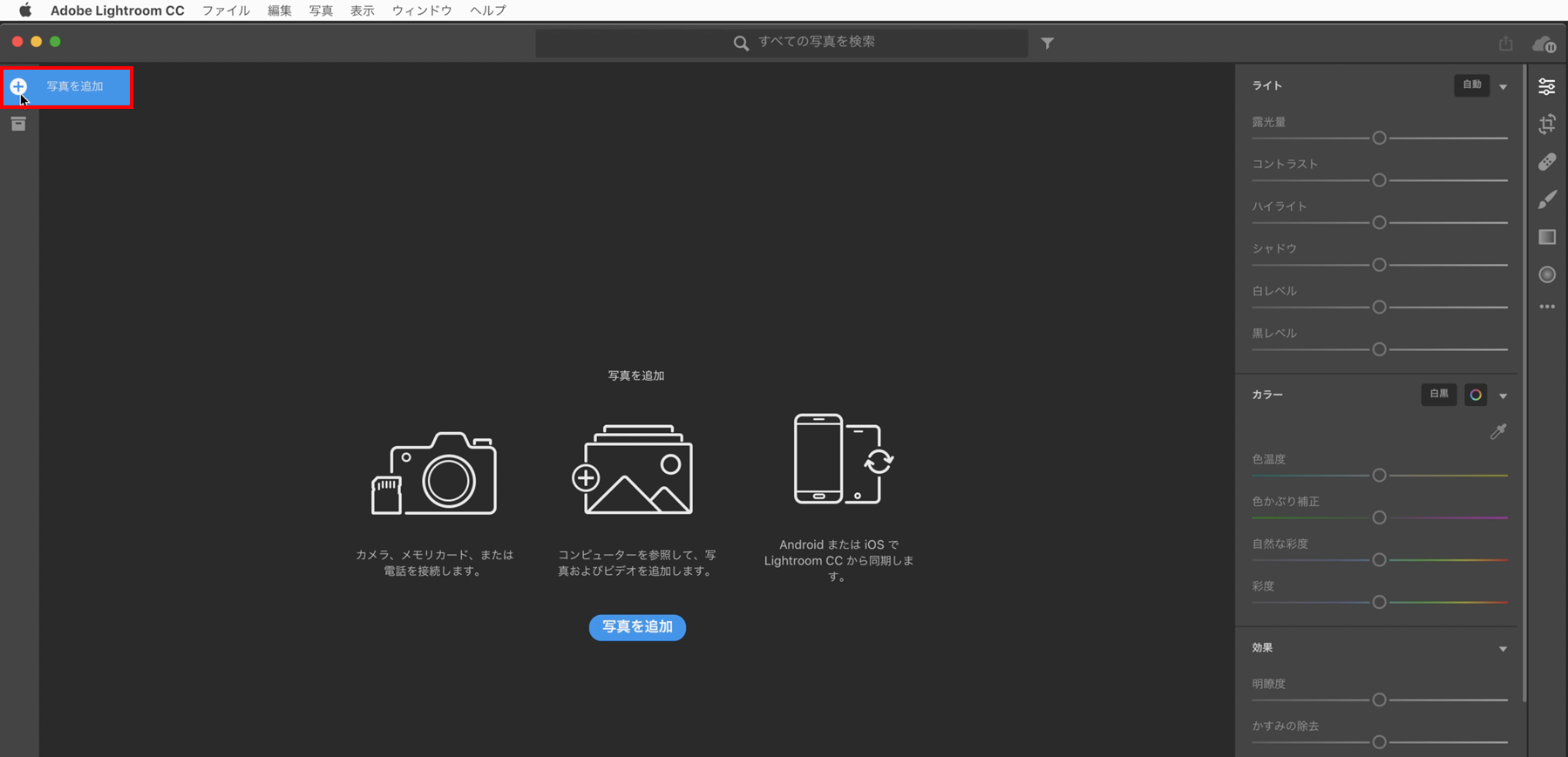This screenshot has width=1568, height=757.
Task: Open the 編集 menu
Action: (x=280, y=10)
